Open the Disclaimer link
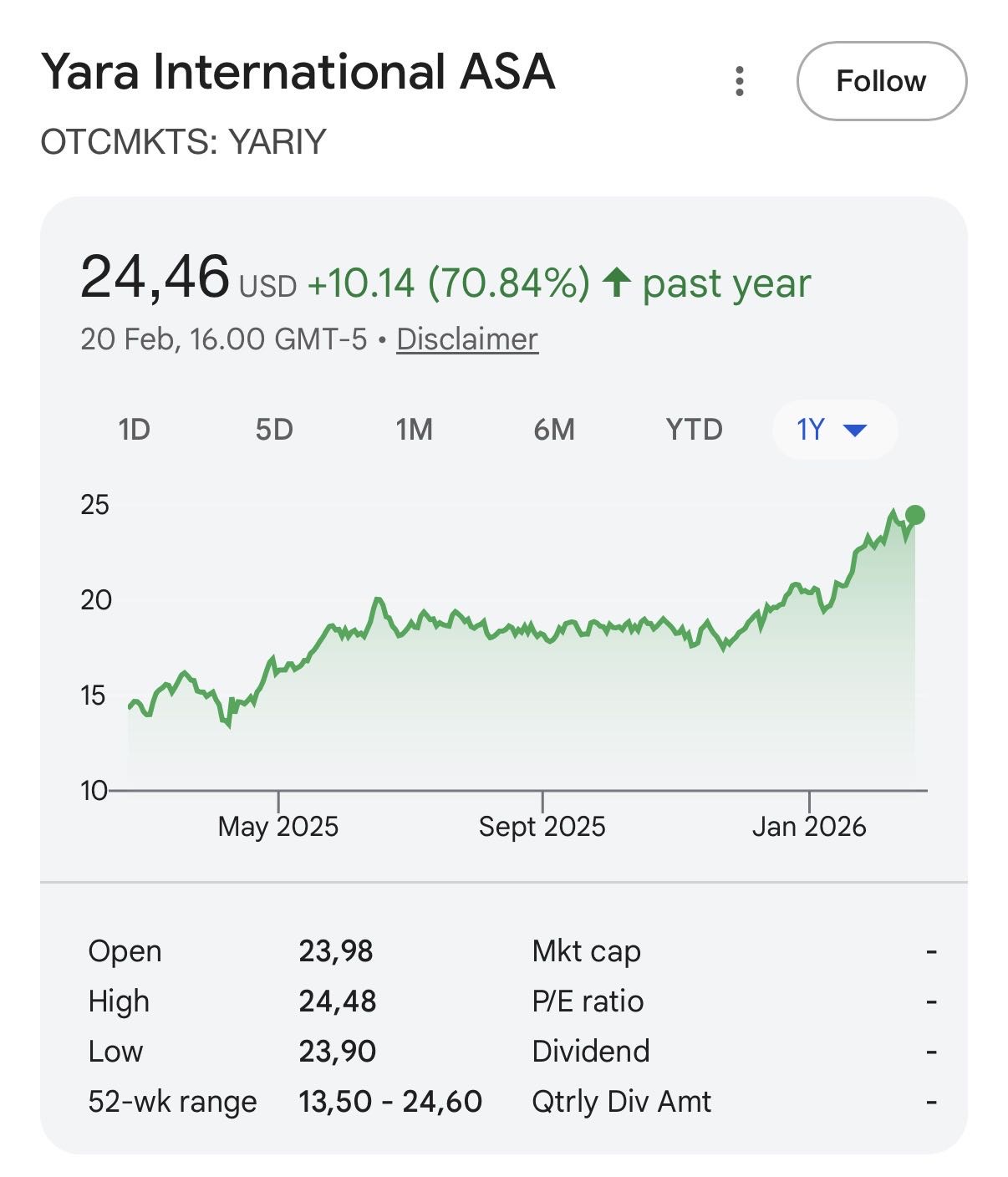Screen dimensions: 1008x1177 click(466, 339)
